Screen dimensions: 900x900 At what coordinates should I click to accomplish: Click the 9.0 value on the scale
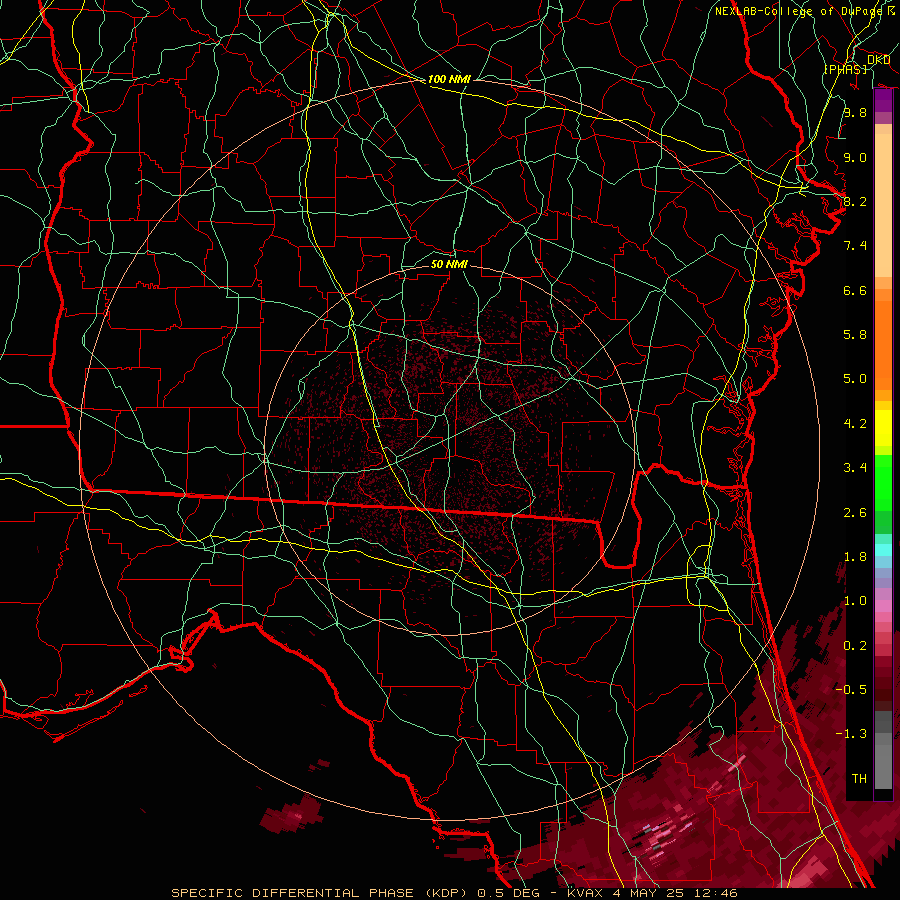click(855, 157)
